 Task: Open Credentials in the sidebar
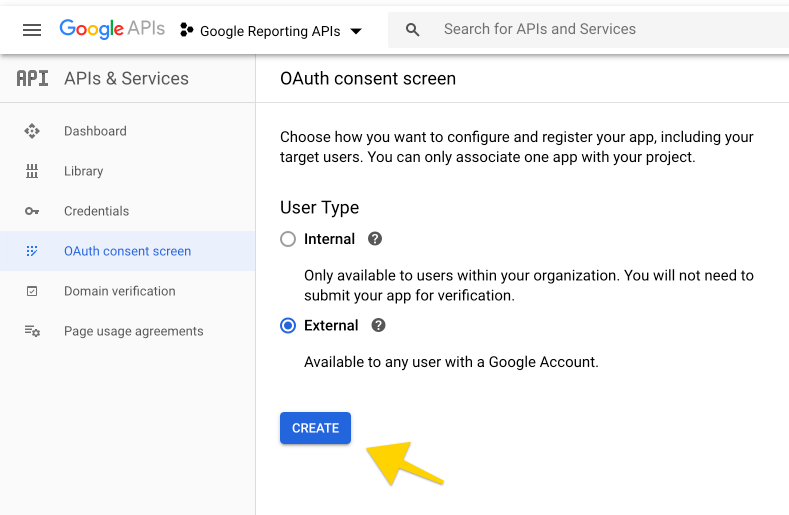[127, 211]
